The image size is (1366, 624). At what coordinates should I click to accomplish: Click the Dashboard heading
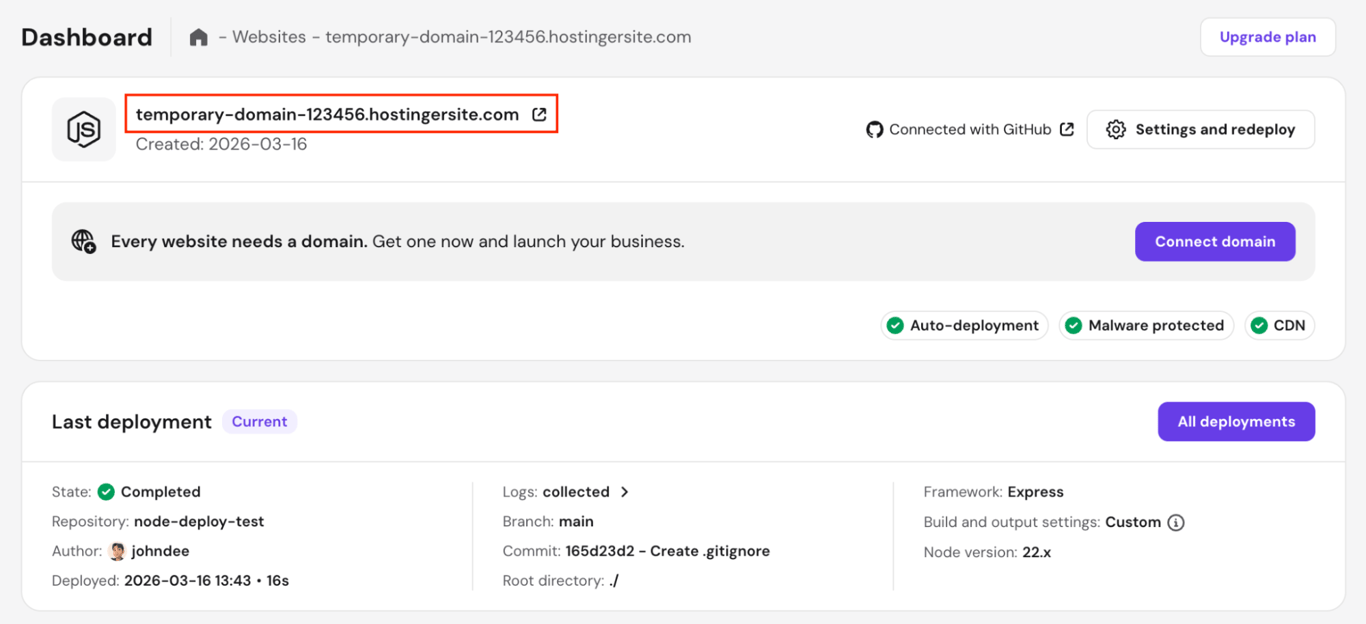tap(87, 37)
